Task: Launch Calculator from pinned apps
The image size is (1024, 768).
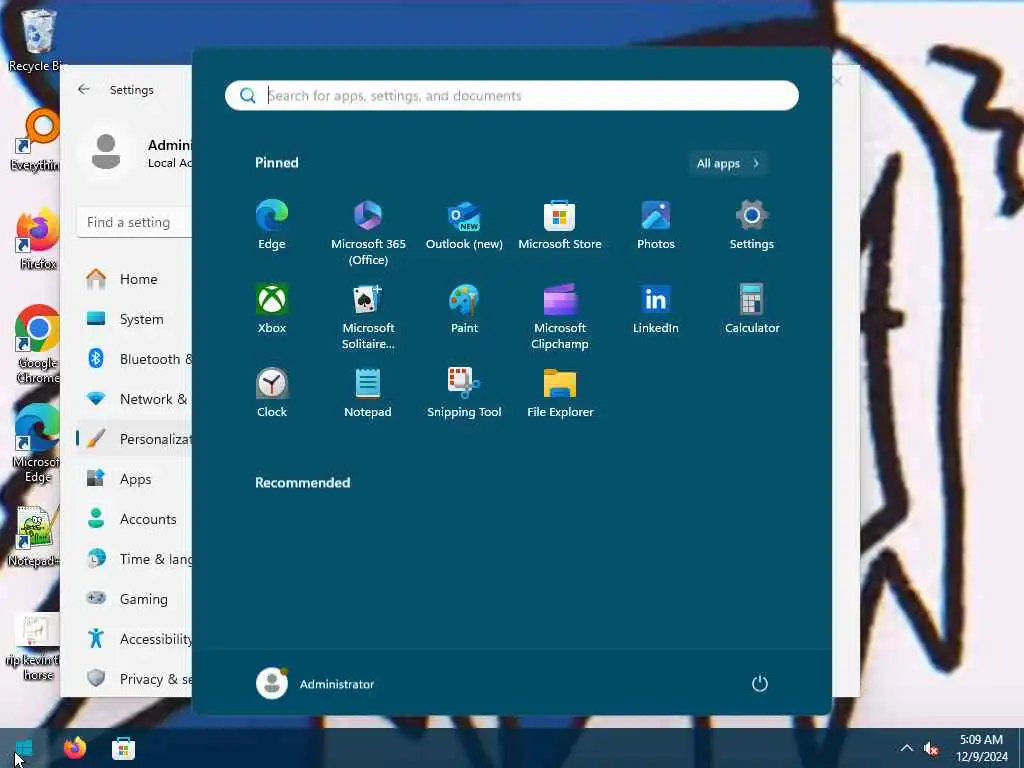Action: pyautogui.click(x=752, y=309)
